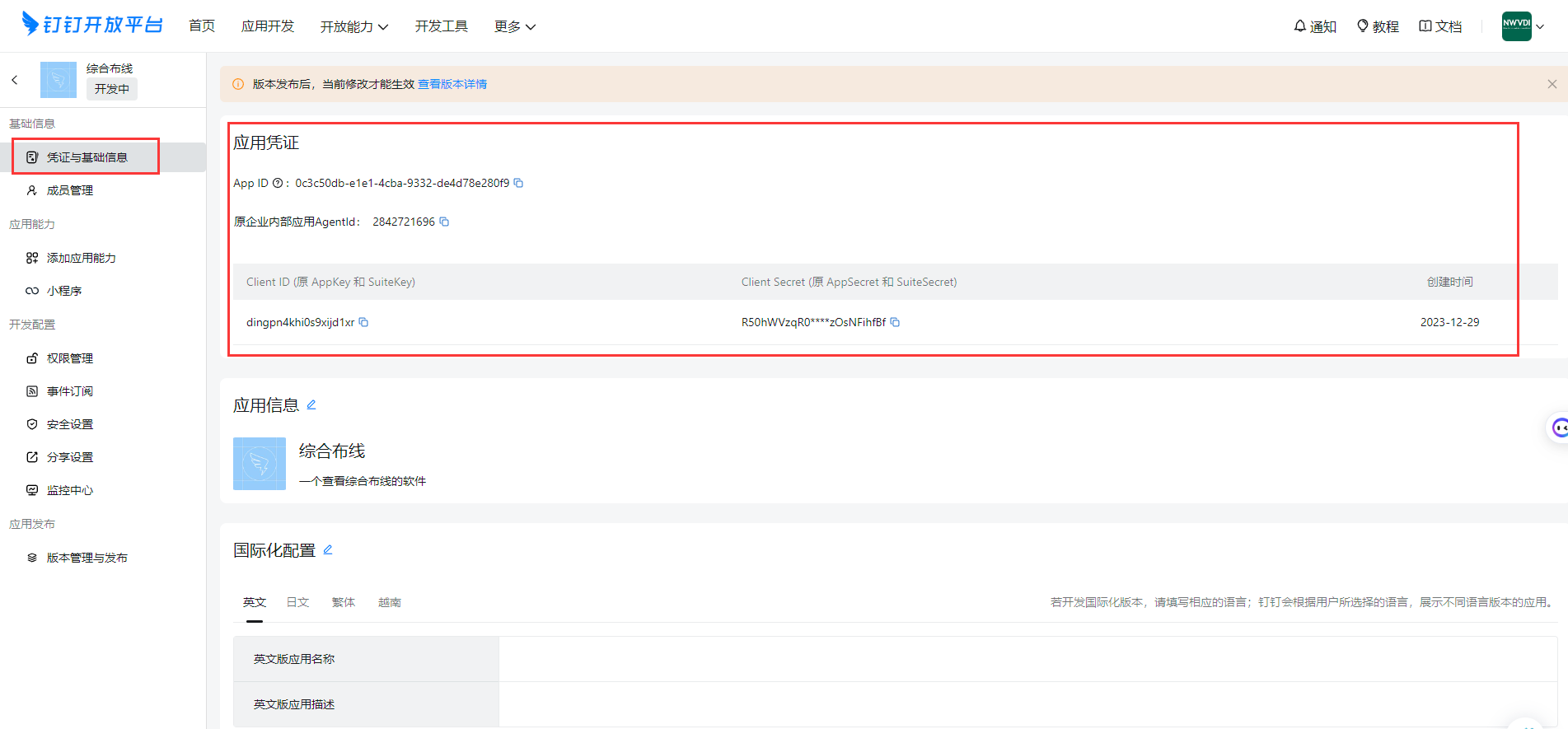Screen dimensions: 1568x729
Task: Copy the App ID value
Action: pos(518,183)
